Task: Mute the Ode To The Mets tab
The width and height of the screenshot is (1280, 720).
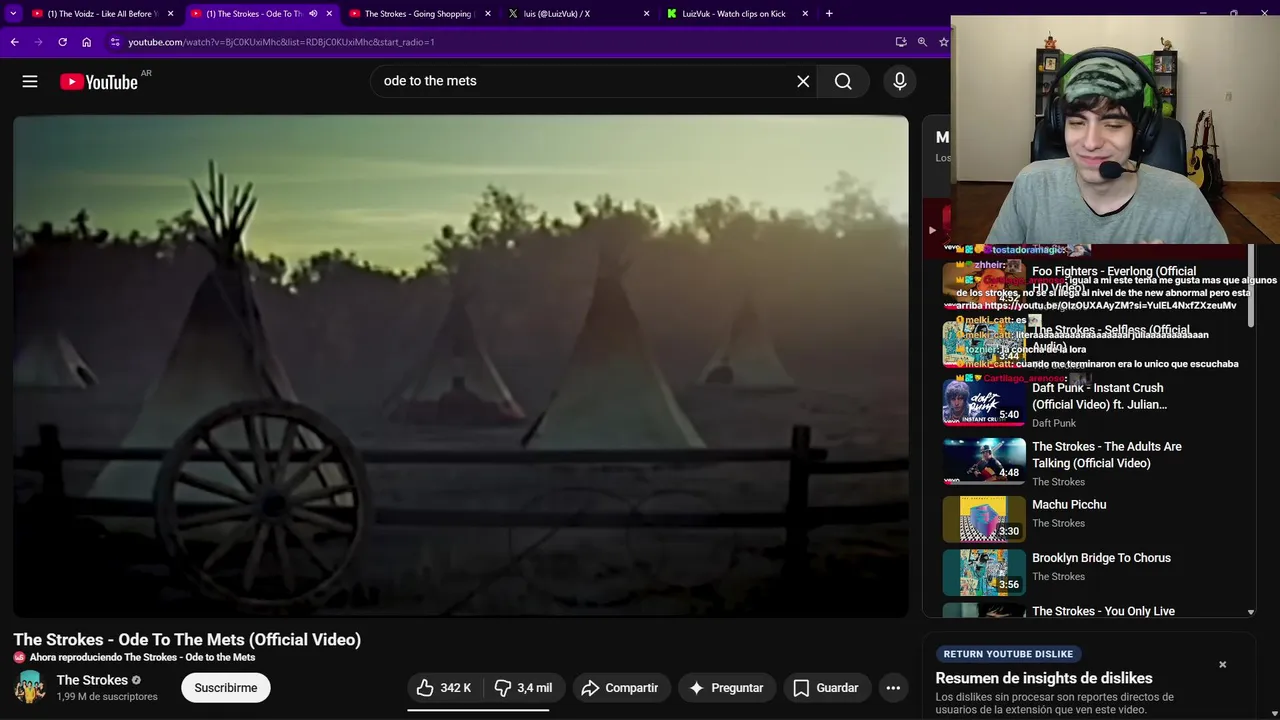Action: click(x=313, y=14)
